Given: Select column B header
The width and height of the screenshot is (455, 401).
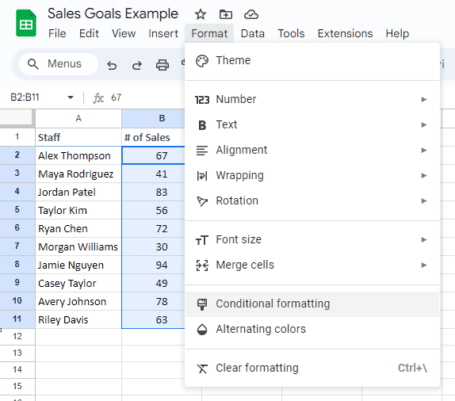Looking at the screenshot, I should click(x=153, y=118).
